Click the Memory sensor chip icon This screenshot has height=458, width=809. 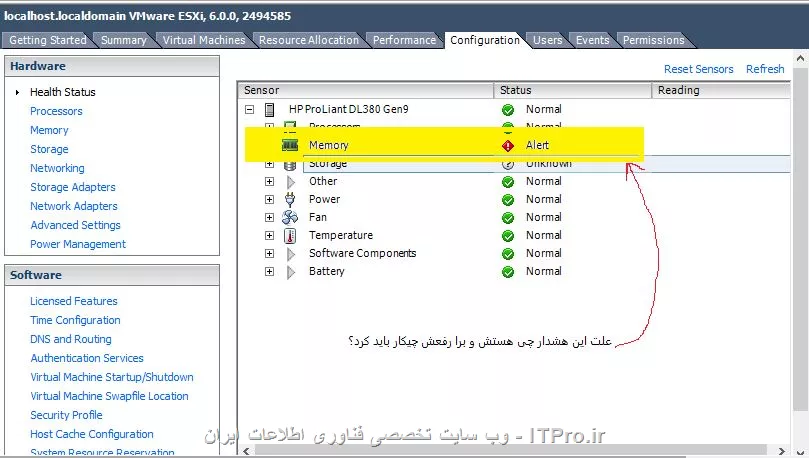(290, 145)
